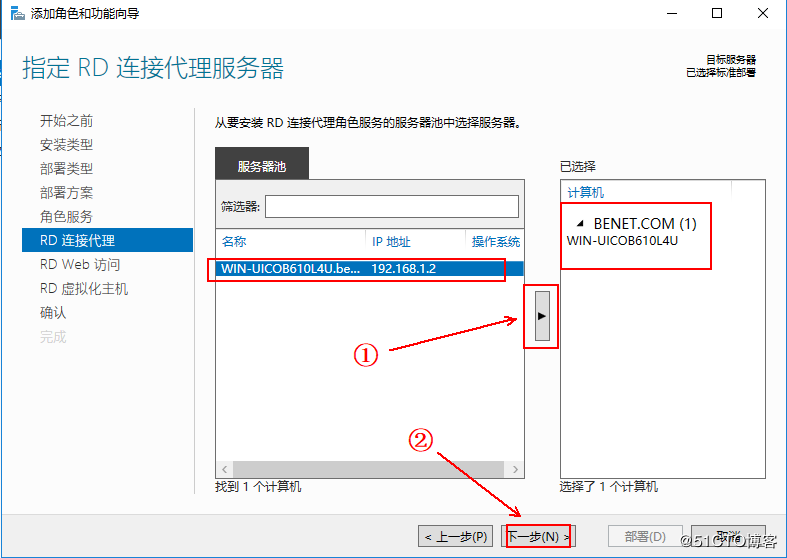Click into the filter text box
Viewport: 787px width, 558px height.
[391, 206]
